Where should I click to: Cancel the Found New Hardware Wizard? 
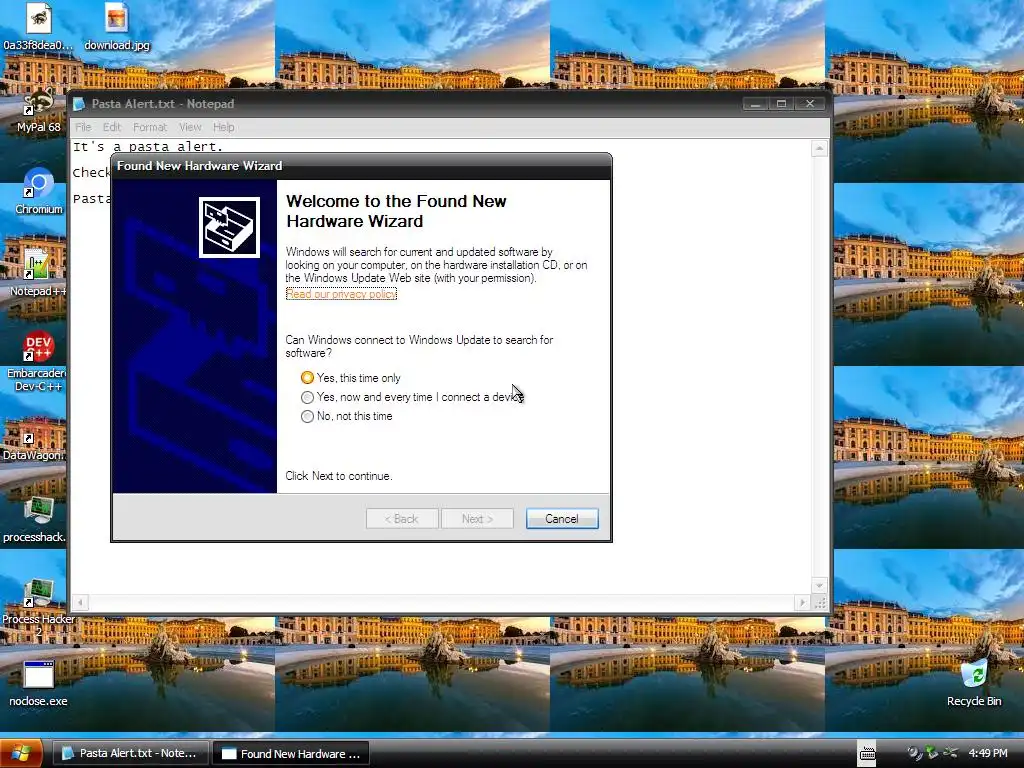[562, 519]
